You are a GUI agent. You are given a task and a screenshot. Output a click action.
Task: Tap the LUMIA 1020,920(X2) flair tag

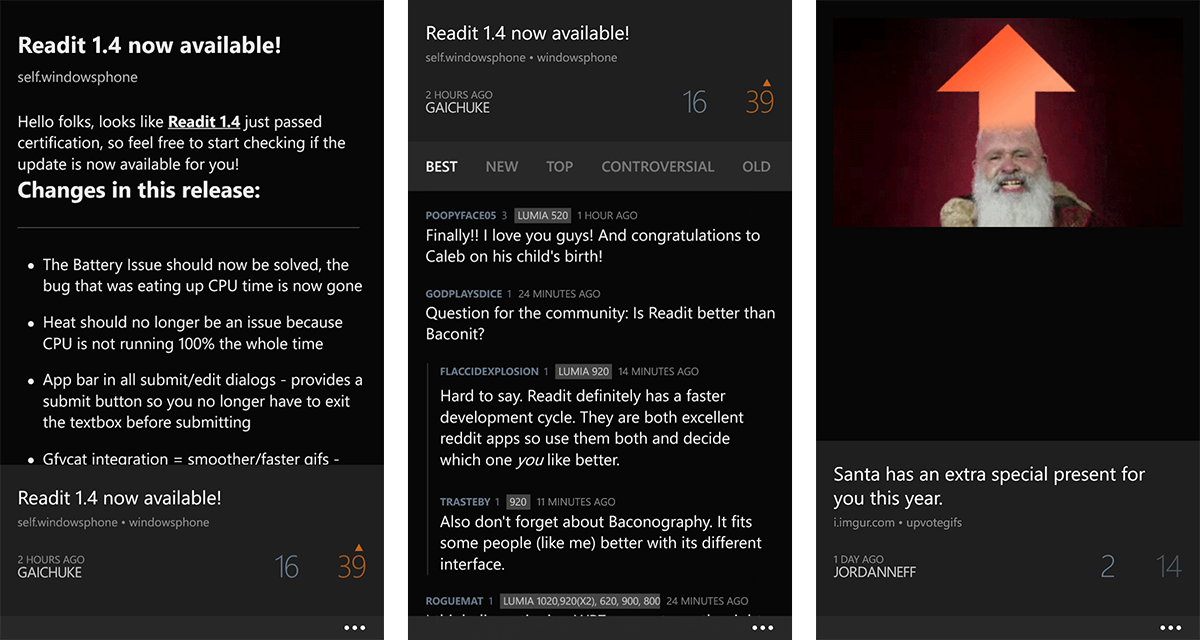pos(581,601)
